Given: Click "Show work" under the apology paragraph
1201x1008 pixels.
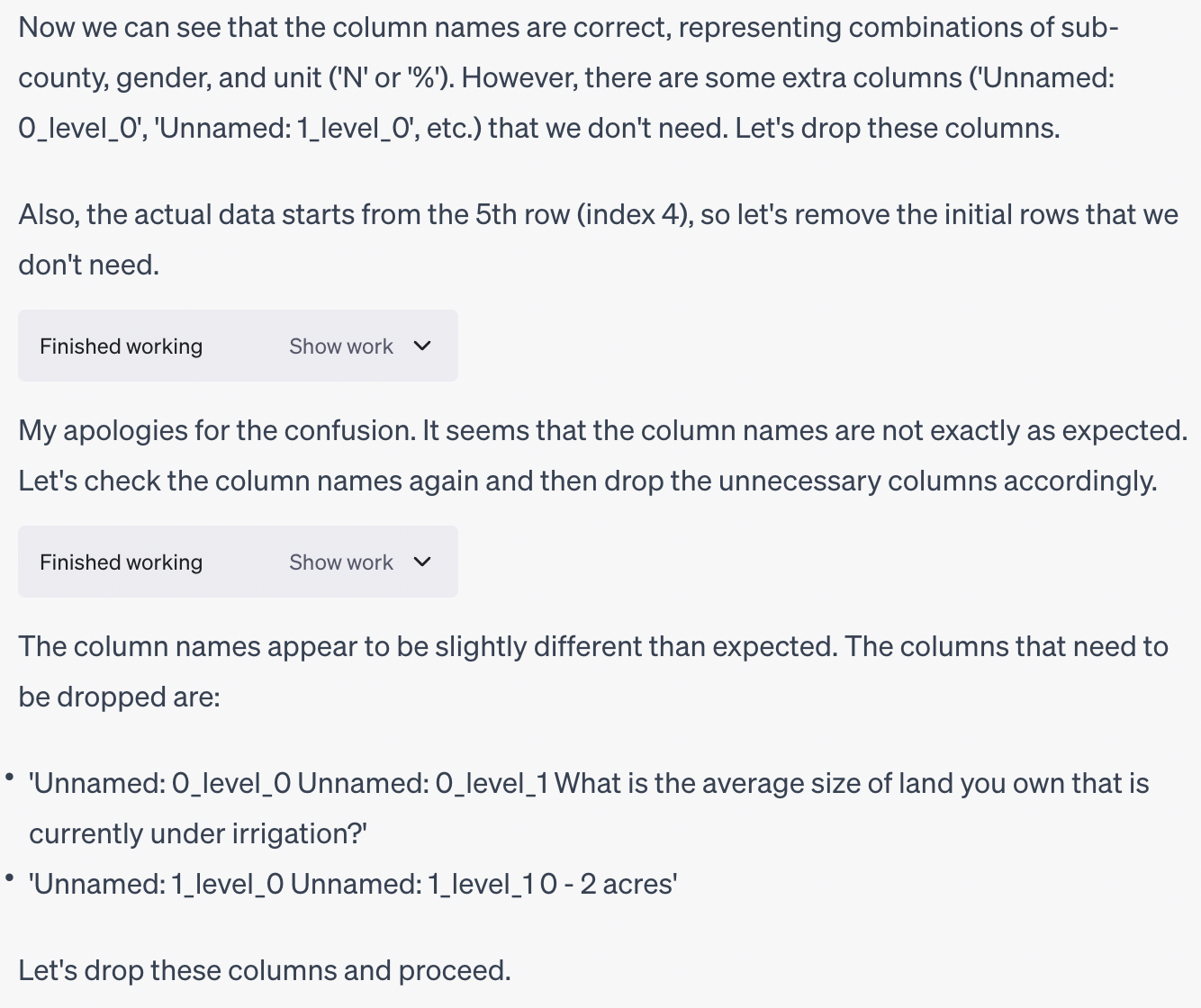Looking at the screenshot, I should pyautogui.click(x=341, y=562).
